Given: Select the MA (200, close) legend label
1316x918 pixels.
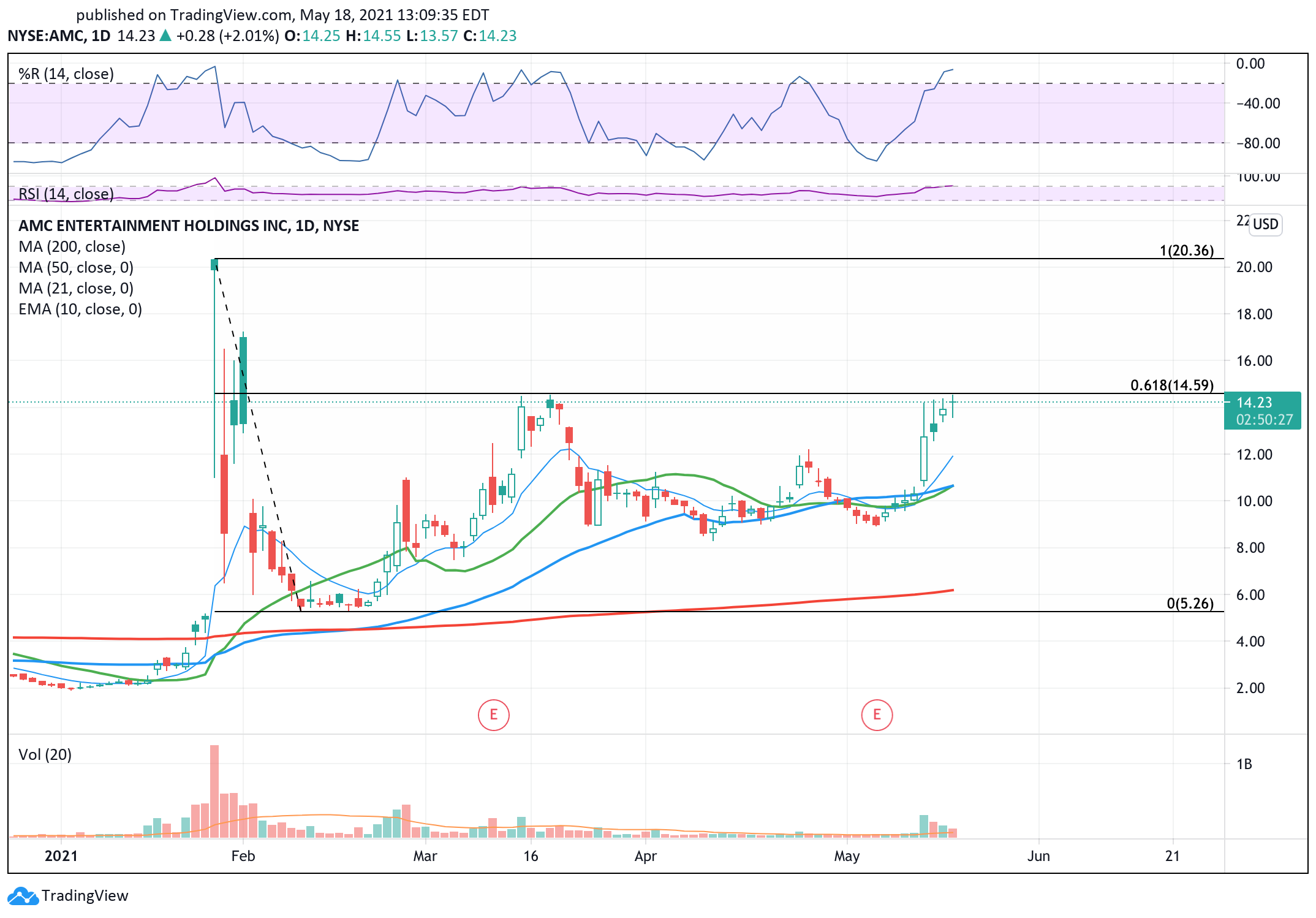Looking at the screenshot, I should click(x=72, y=246).
